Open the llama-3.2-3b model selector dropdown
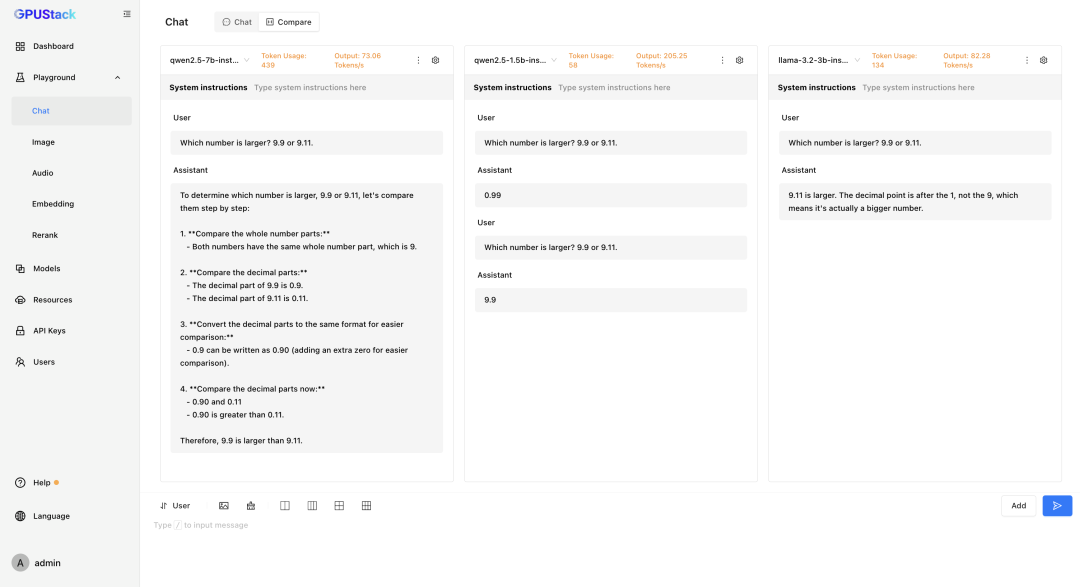Image resolution: width=1080 pixels, height=587 pixels. click(x=856, y=59)
